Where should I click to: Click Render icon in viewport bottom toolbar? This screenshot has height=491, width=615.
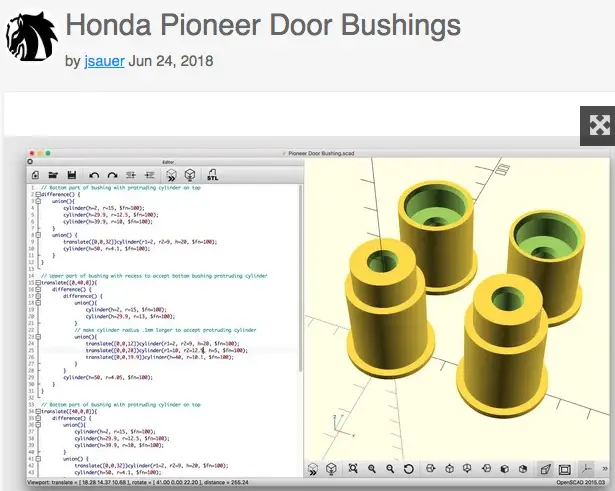coord(331,468)
